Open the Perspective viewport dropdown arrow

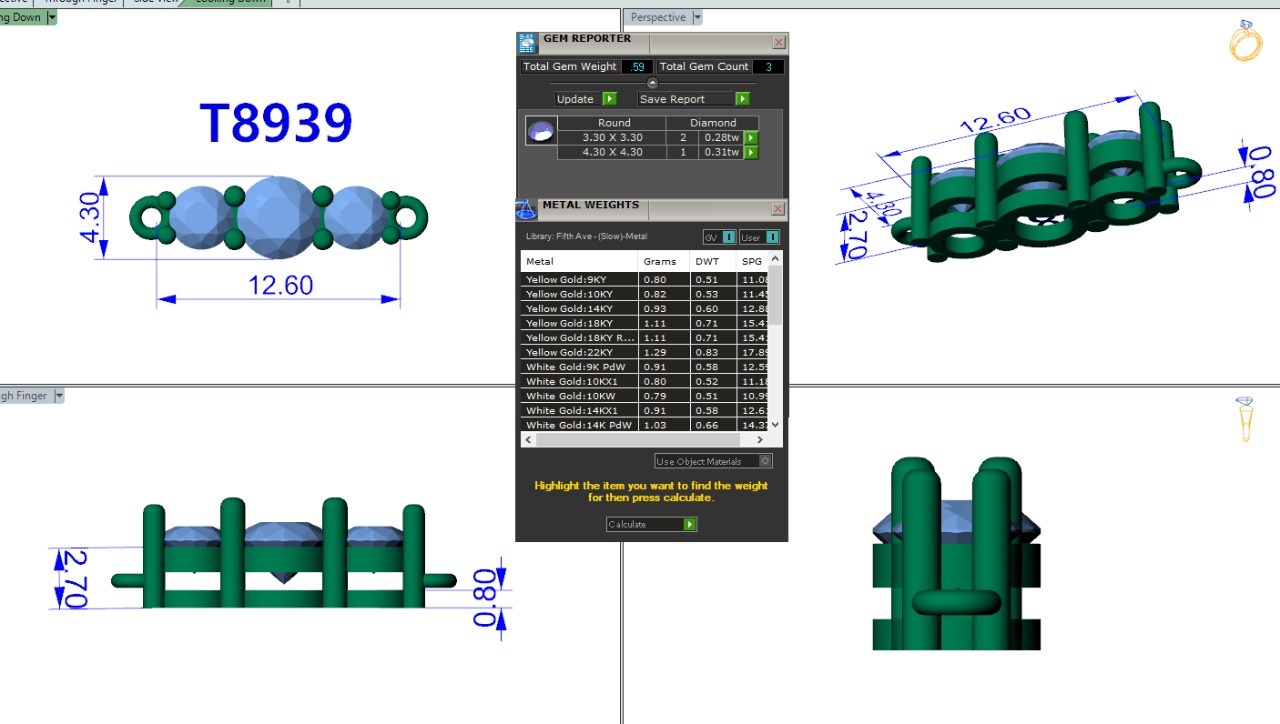pos(698,17)
